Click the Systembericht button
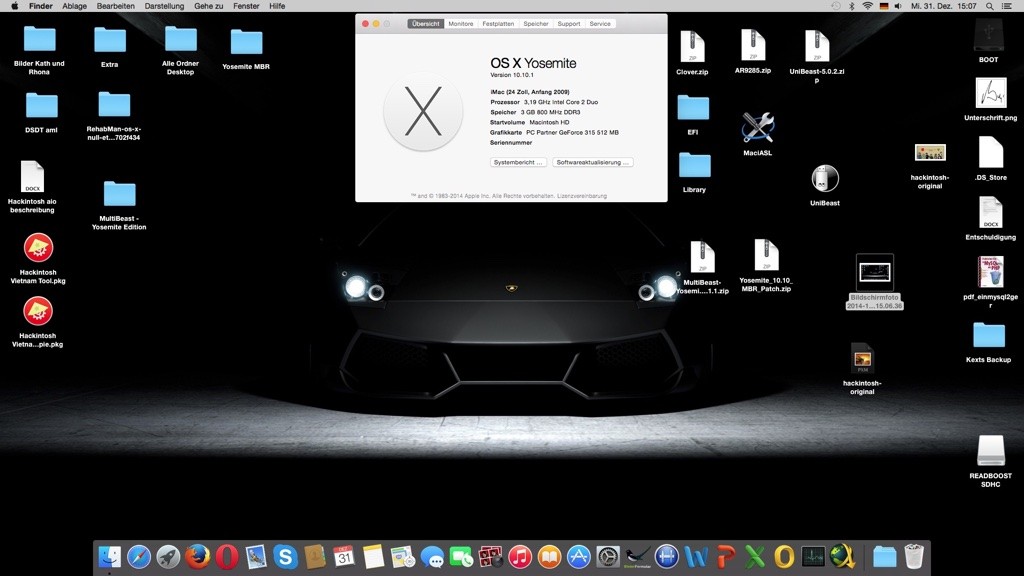The width and height of the screenshot is (1024, 576). tap(519, 162)
